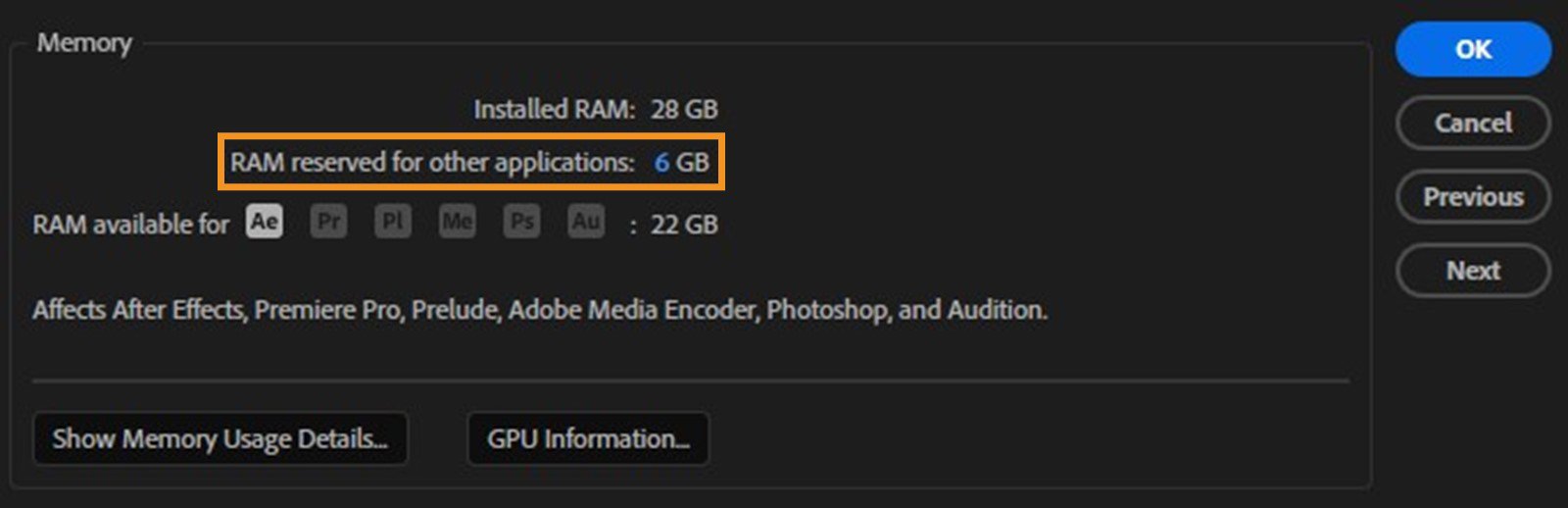Image resolution: width=1568 pixels, height=508 pixels.
Task: Click the Prelude (Pl) icon
Action: tap(393, 222)
